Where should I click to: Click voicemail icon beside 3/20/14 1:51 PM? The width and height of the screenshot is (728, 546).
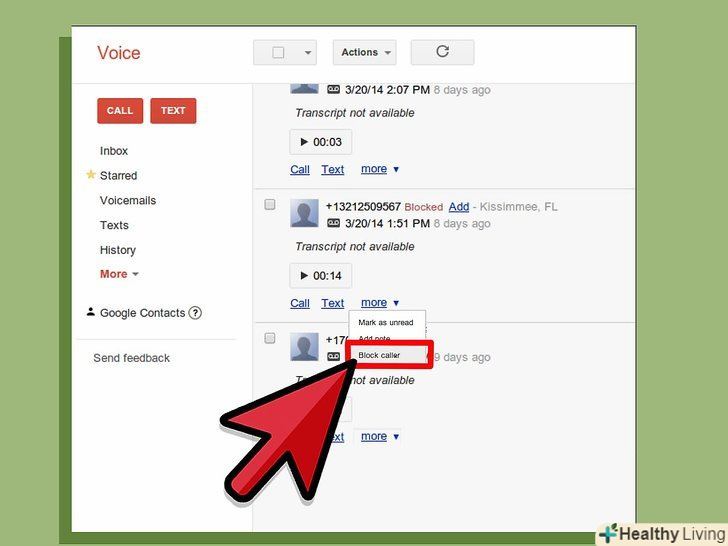pyautogui.click(x=333, y=223)
